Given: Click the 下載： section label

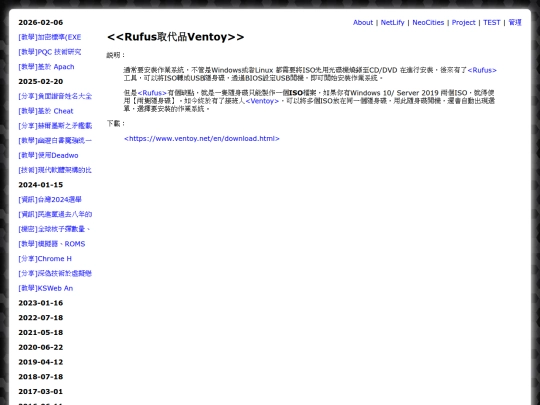Looking at the screenshot, I should (116, 123).
